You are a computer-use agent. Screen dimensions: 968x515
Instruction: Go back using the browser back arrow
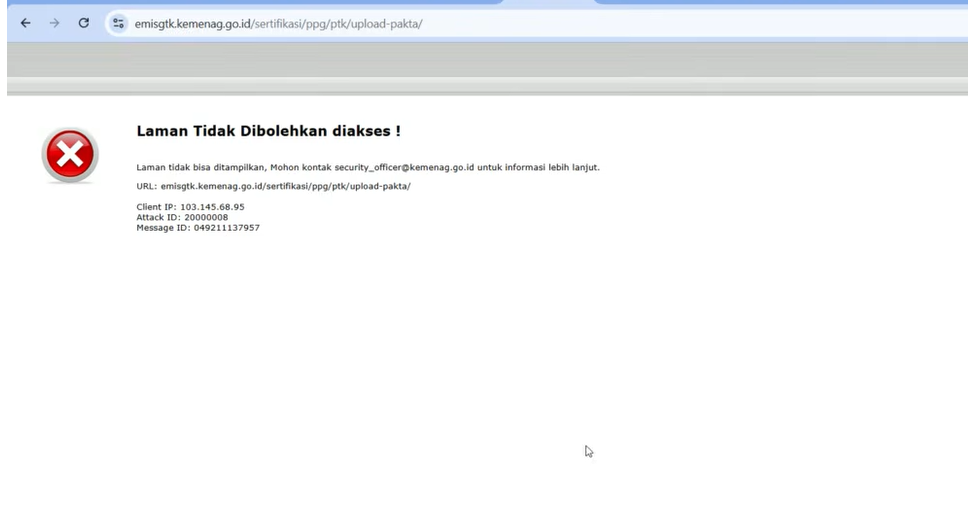pos(25,23)
